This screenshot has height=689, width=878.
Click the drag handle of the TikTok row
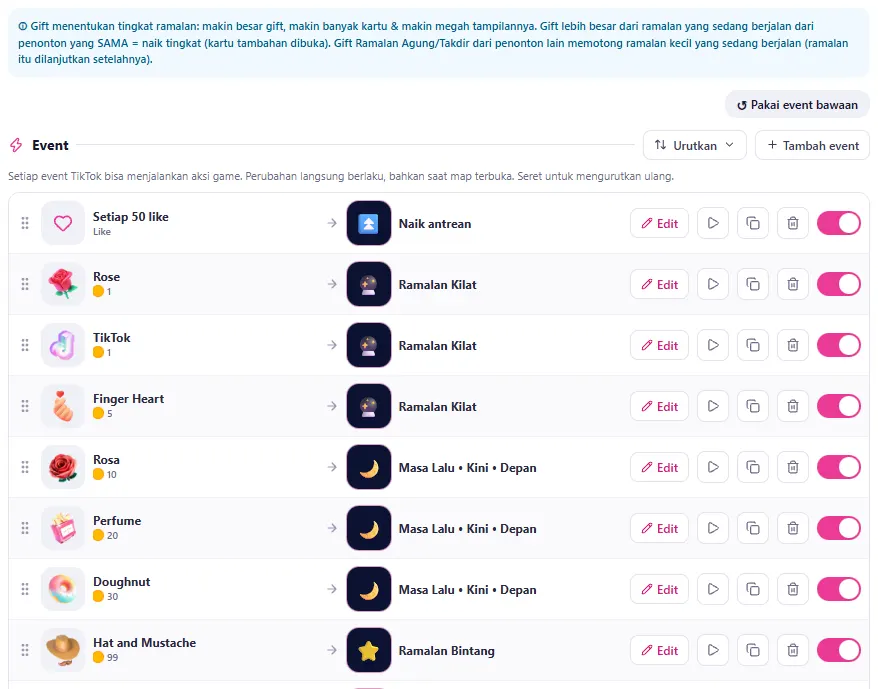(25, 345)
